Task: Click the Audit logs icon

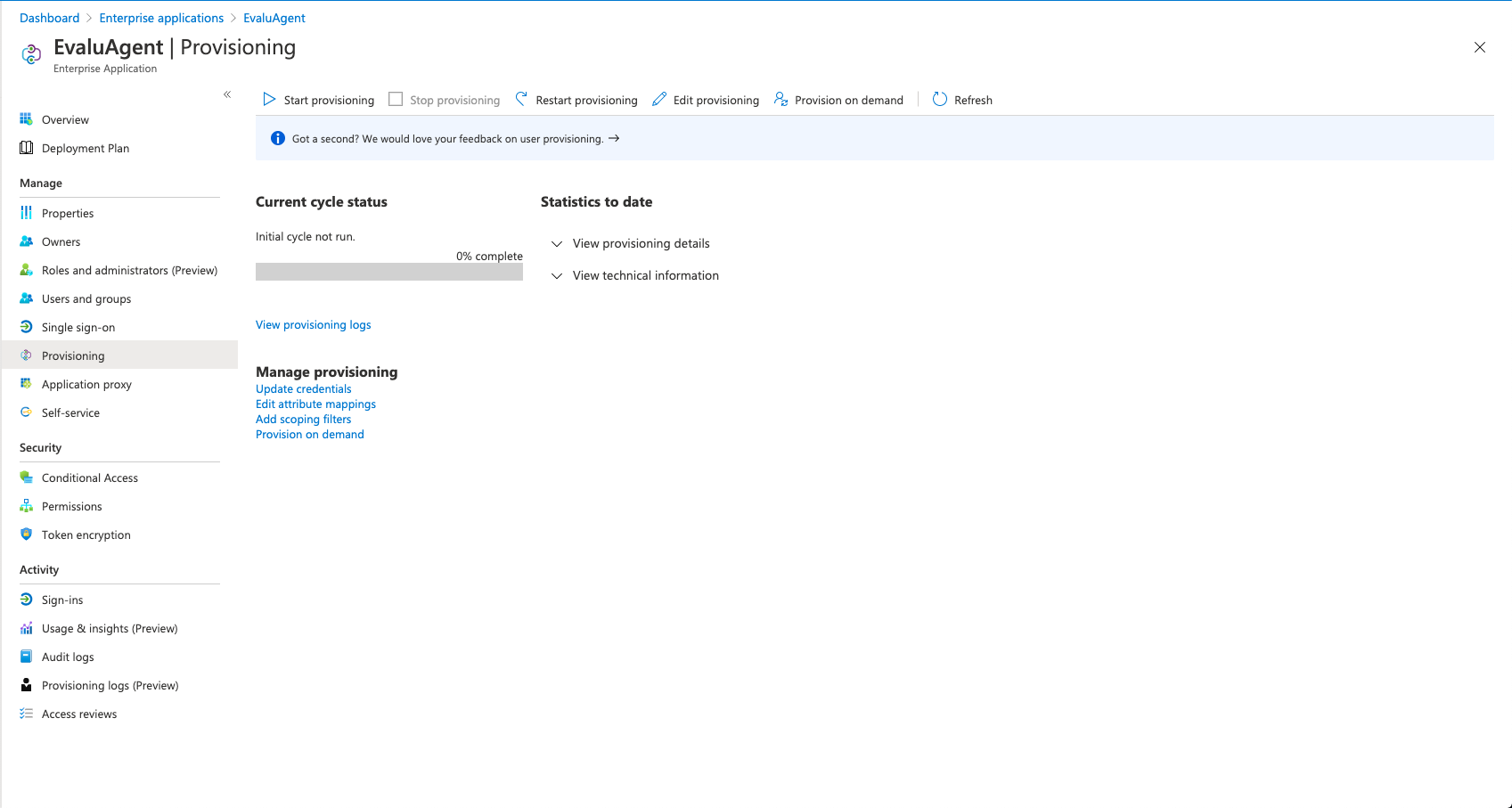Action: click(27, 657)
